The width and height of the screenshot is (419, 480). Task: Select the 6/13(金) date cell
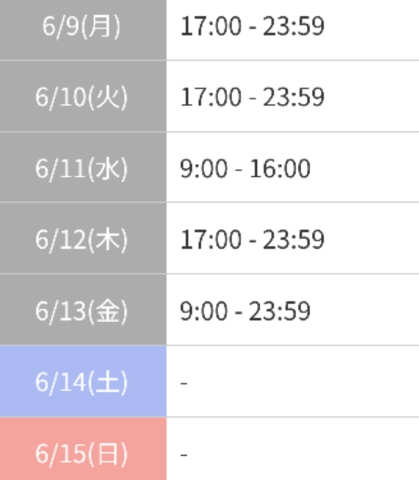[83, 310]
